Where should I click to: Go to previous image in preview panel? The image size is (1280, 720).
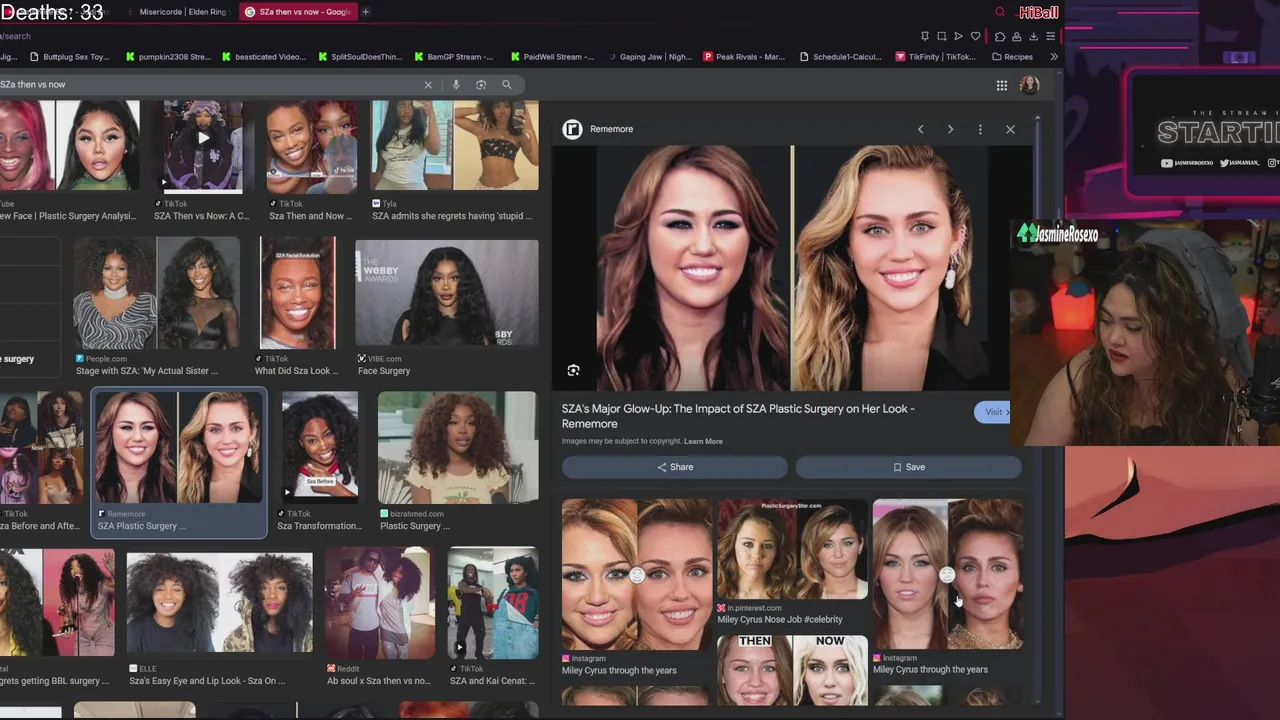pos(921,129)
